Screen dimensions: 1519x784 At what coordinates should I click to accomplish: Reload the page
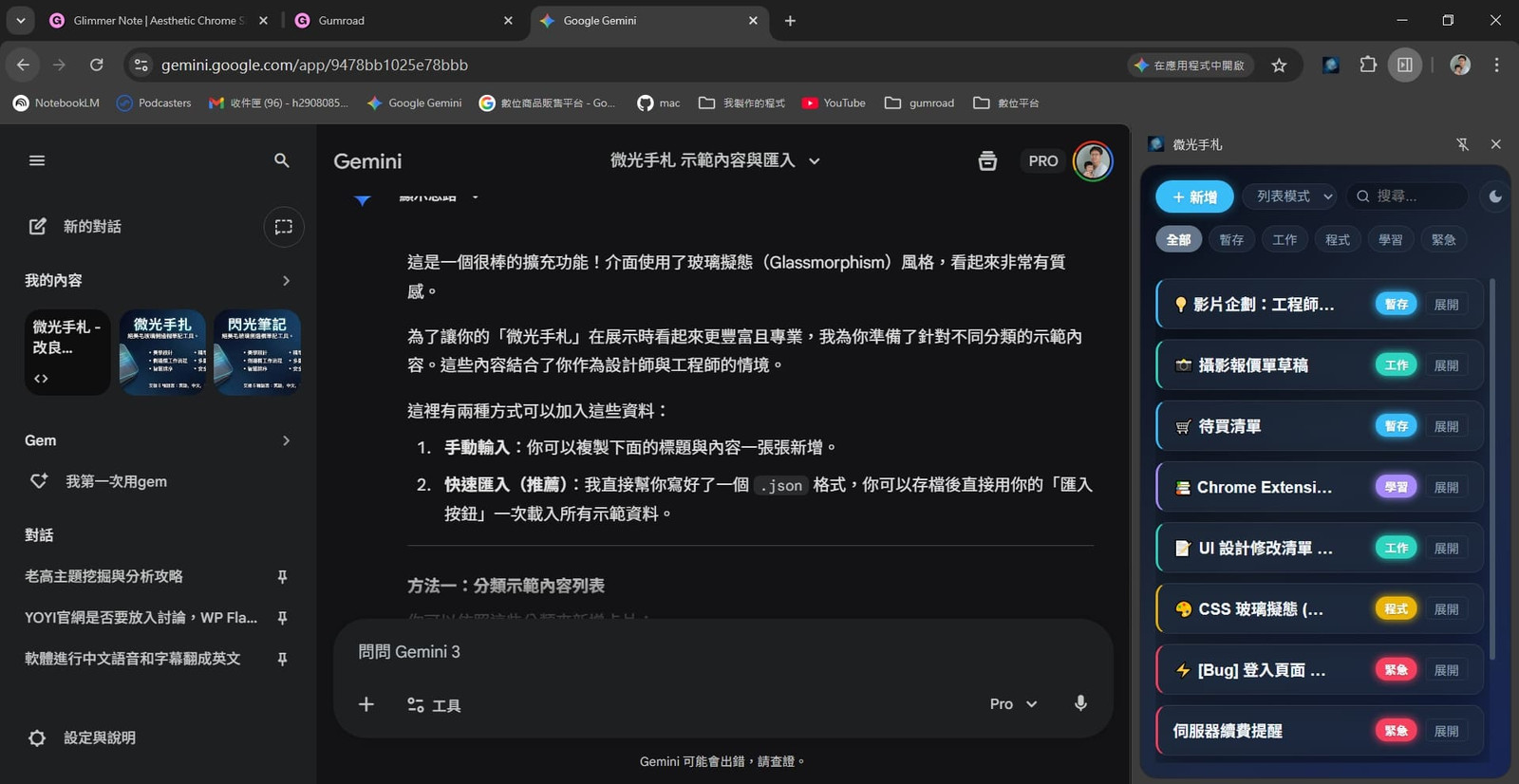pos(96,65)
